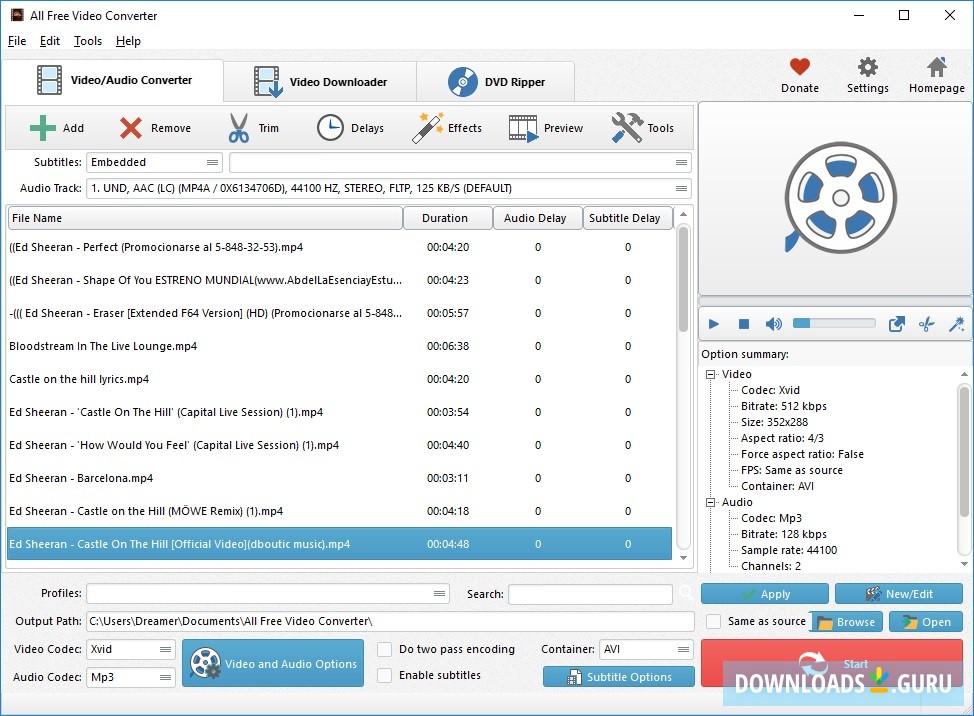Click the Settings gear icon
Screen dimensions: 974x716
(867, 68)
